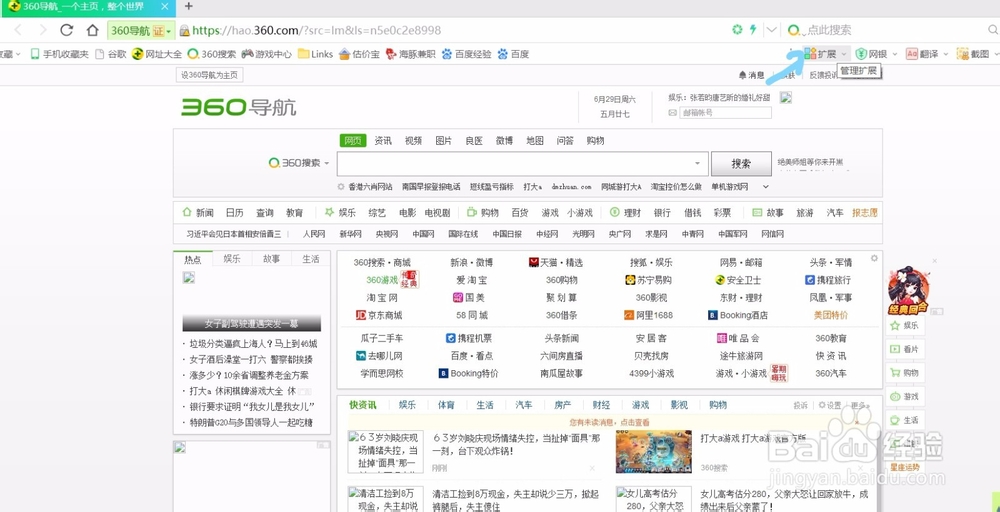Click the 搜索 search button
1000x512 pixels.
[741, 163]
